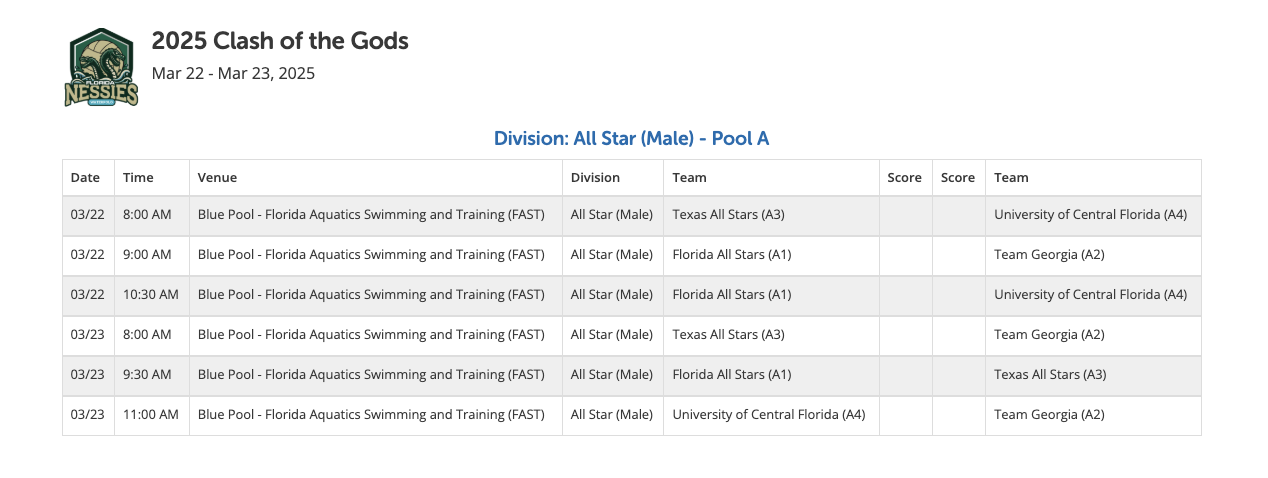Click the Date column header
Image resolution: width=1268 pixels, height=478 pixels.
click(x=86, y=177)
